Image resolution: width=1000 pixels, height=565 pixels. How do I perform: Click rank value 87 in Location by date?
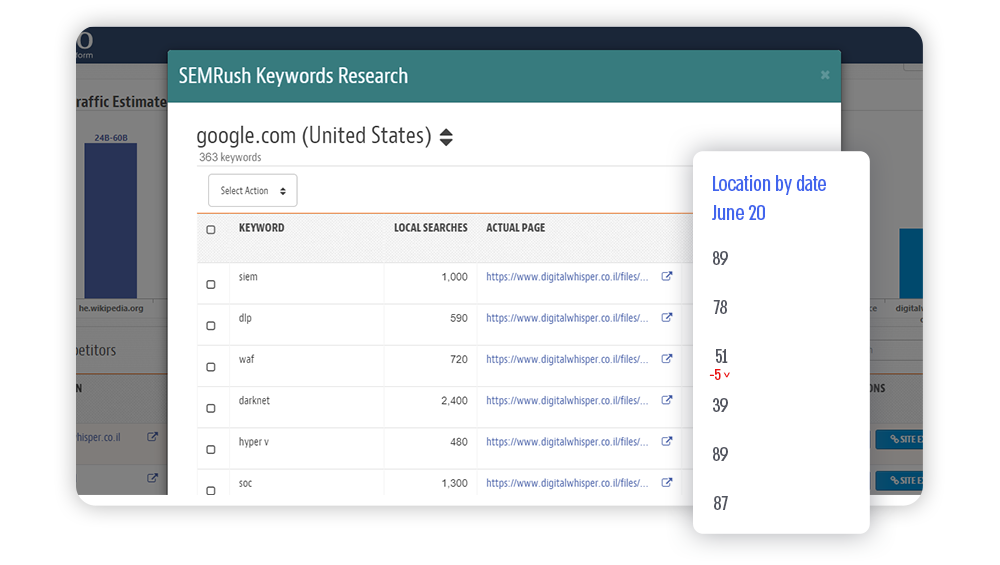point(720,503)
